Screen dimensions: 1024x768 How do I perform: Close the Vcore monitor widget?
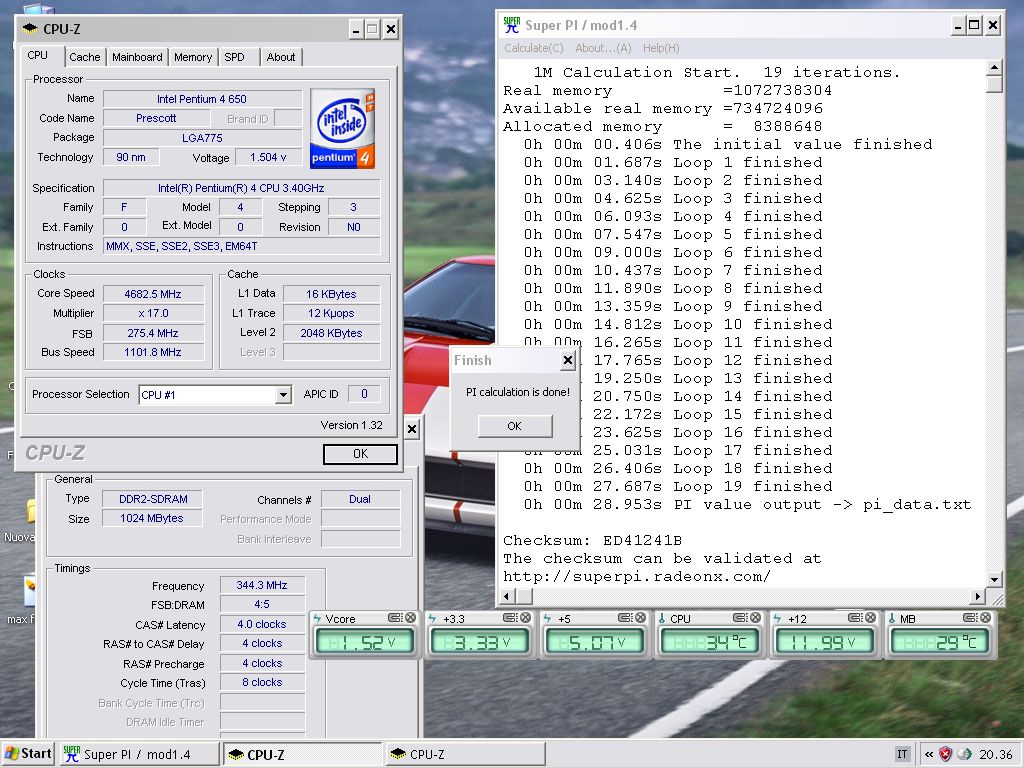[410, 618]
